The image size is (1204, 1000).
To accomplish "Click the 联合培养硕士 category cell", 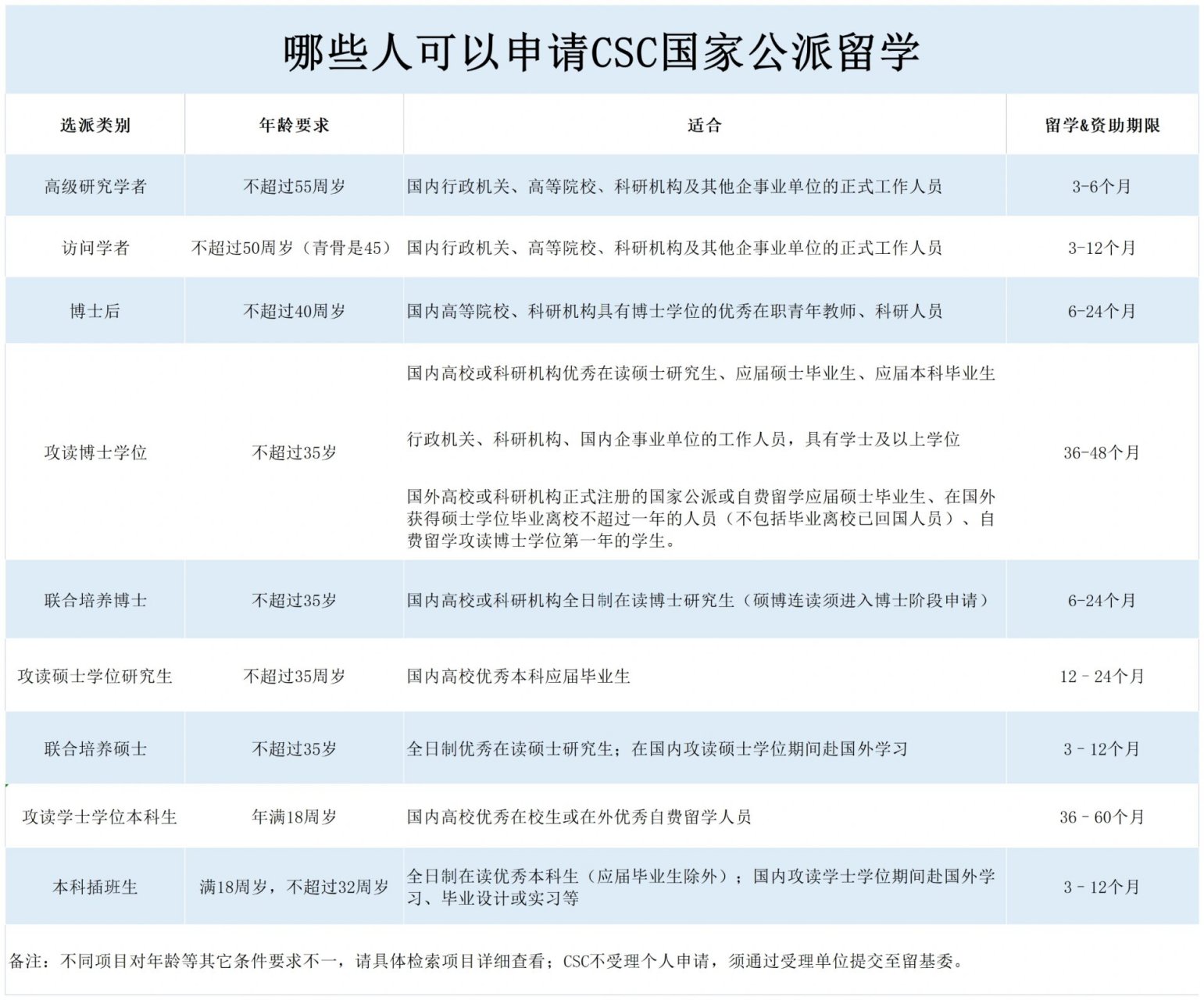I will tap(95, 748).
